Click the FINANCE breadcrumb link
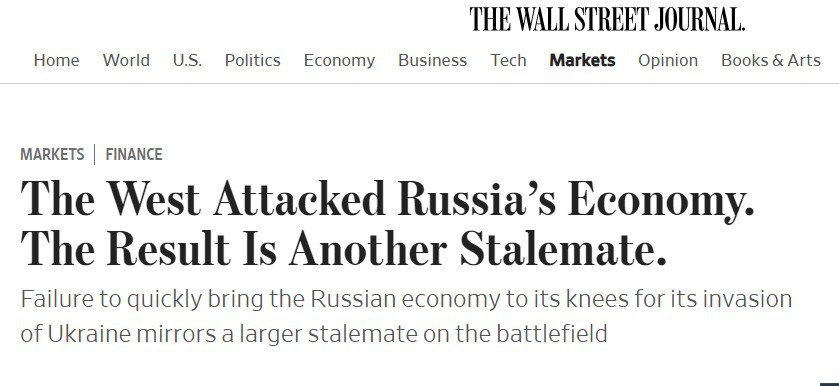Screen dimensions: 839x386 [134, 154]
